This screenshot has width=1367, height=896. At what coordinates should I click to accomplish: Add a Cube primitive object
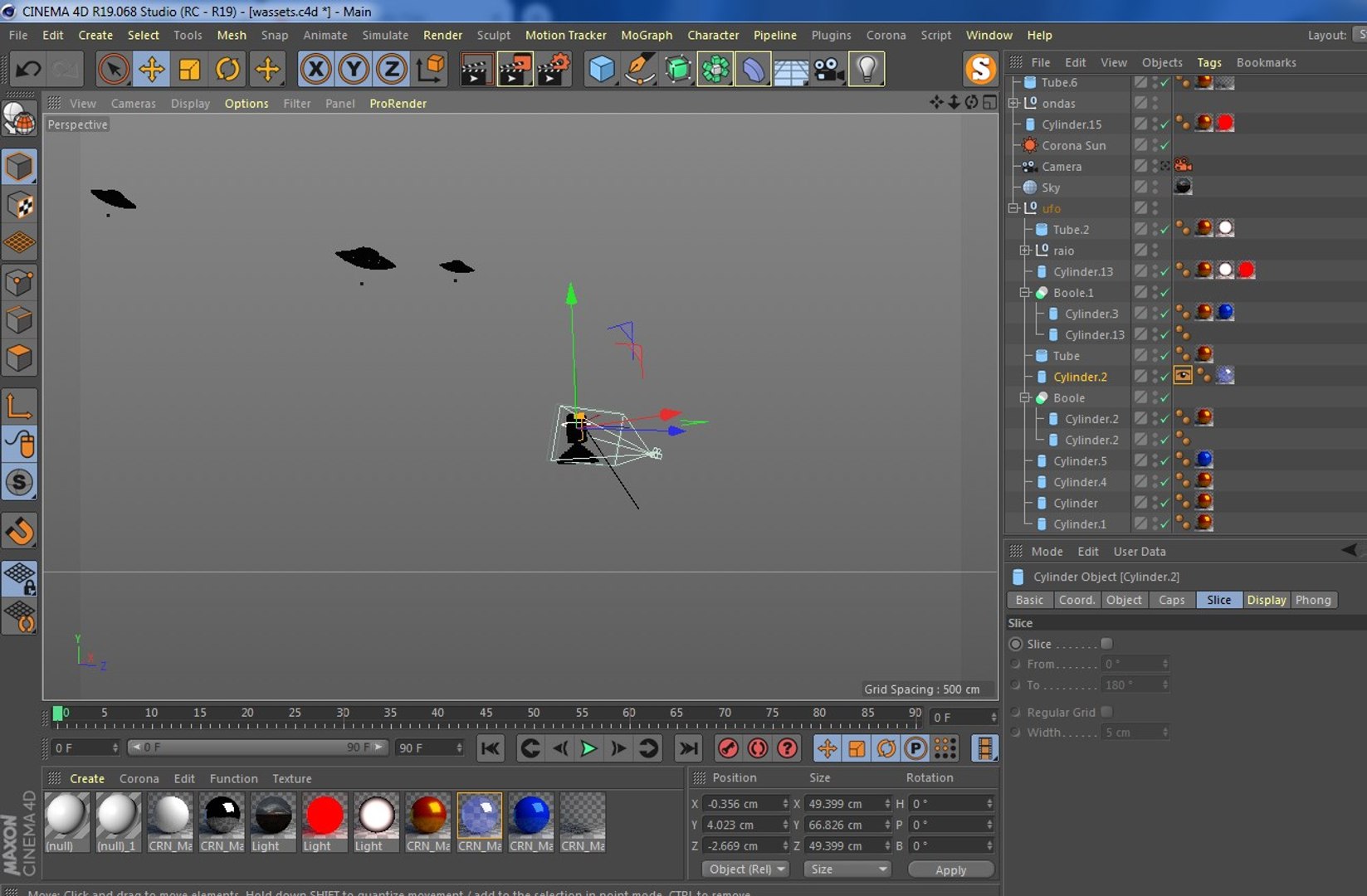(x=602, y=69)
